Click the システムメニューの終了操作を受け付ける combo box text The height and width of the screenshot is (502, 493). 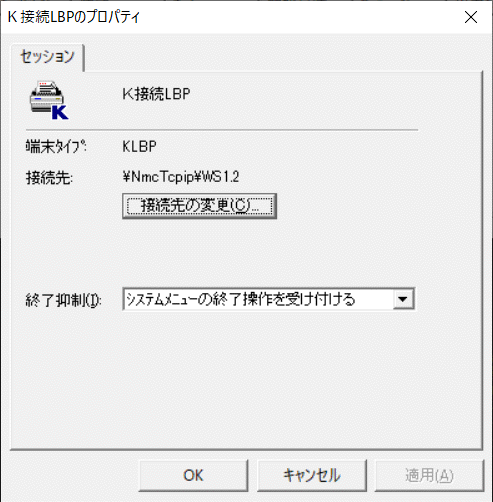pyautogui.click(x=241, y=299)
